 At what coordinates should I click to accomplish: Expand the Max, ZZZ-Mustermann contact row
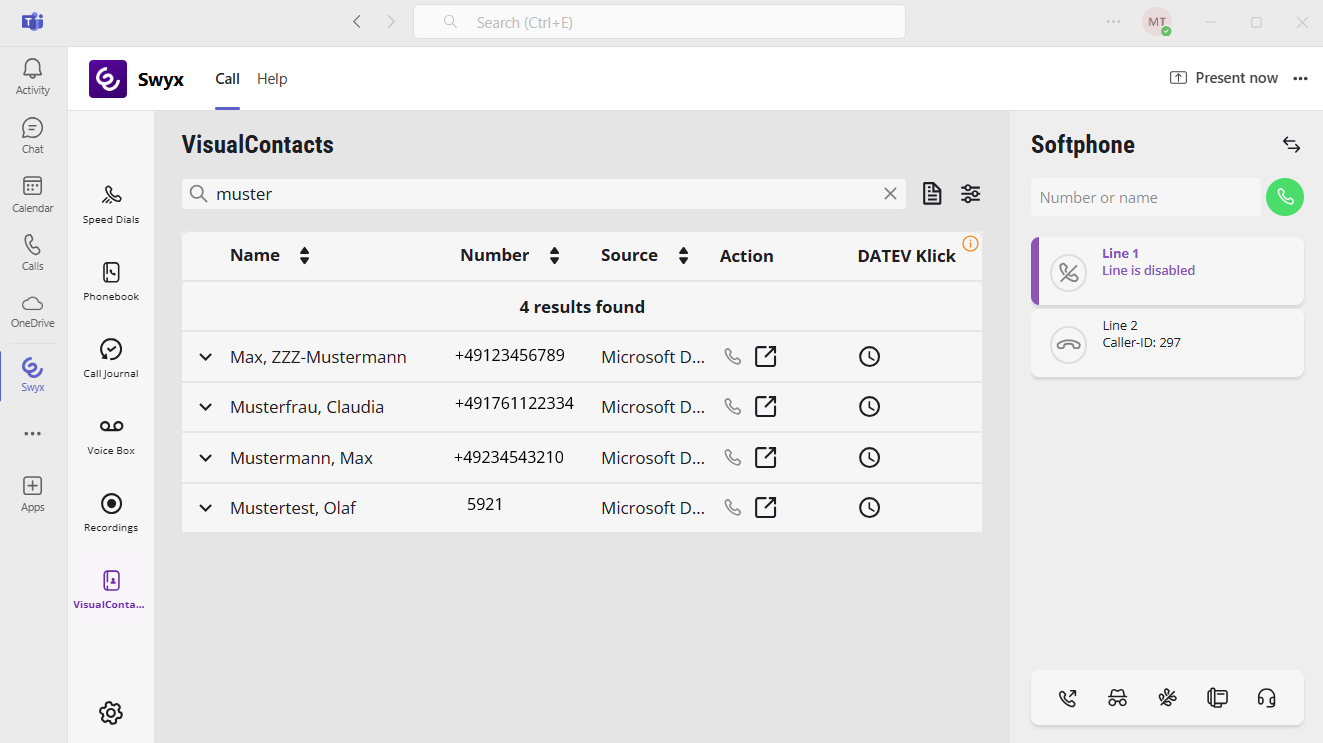(x=206, y=357)
